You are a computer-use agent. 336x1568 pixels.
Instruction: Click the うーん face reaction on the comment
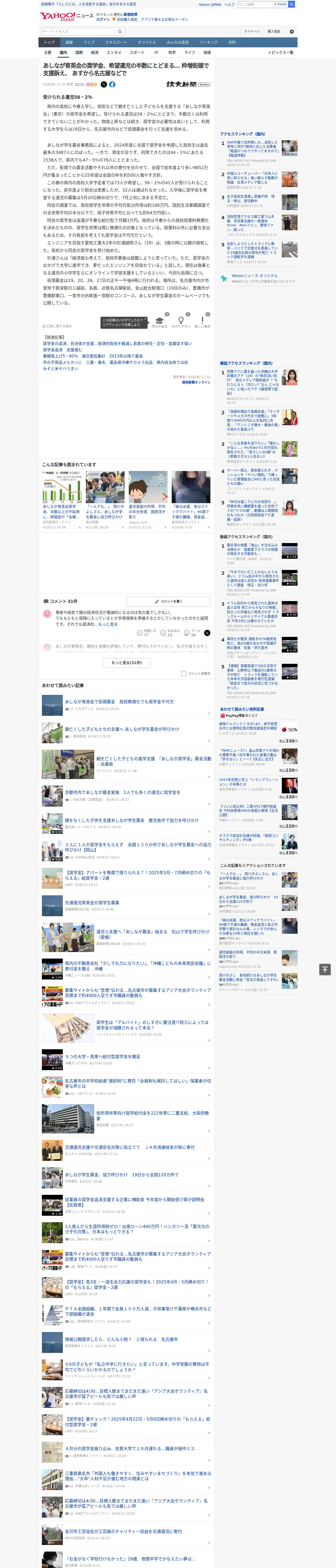click(187, 633)
